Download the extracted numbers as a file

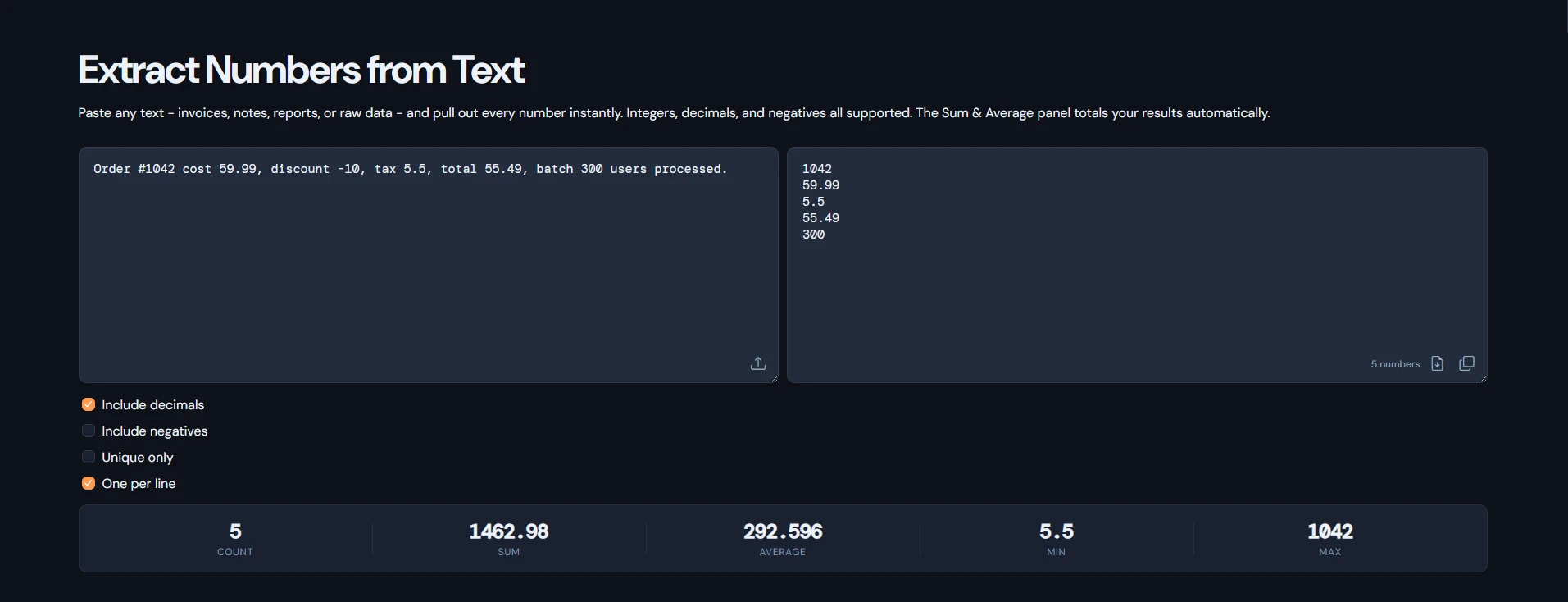click(1437, 363)
